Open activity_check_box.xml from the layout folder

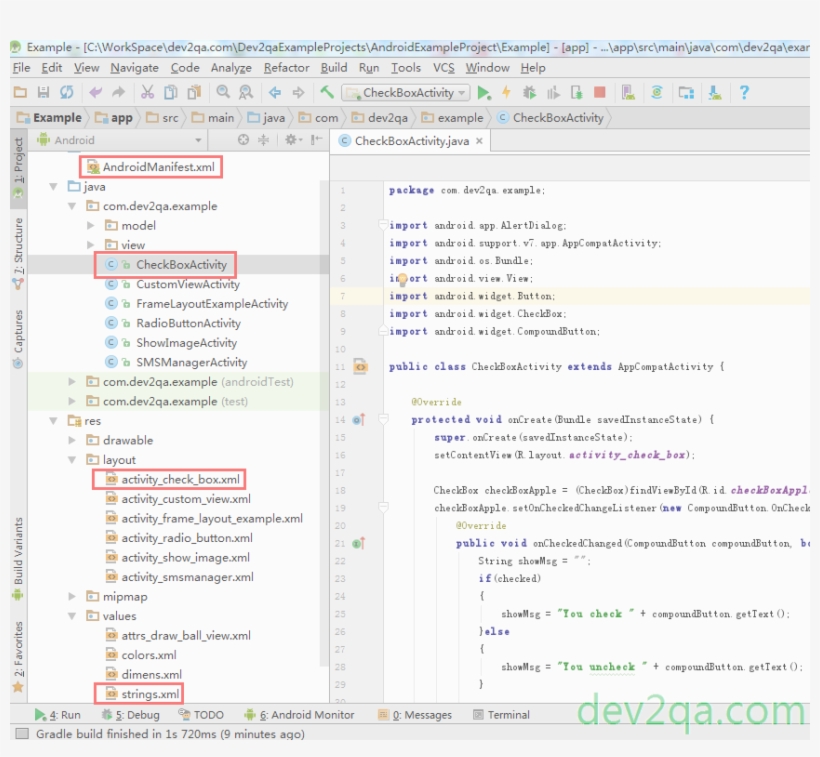pos(178,478)
